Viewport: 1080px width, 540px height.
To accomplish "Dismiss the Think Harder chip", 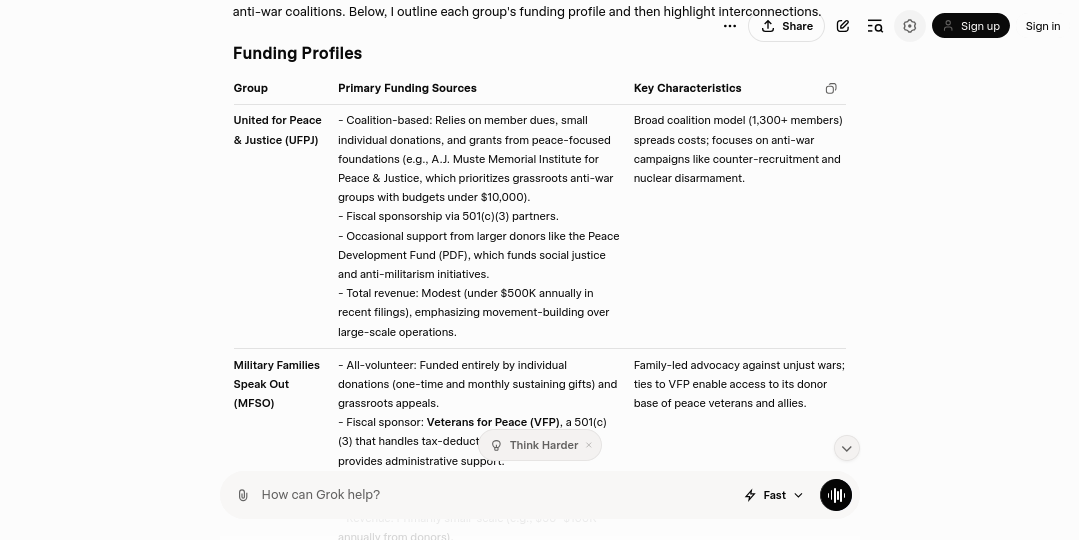I will point(589,445).
